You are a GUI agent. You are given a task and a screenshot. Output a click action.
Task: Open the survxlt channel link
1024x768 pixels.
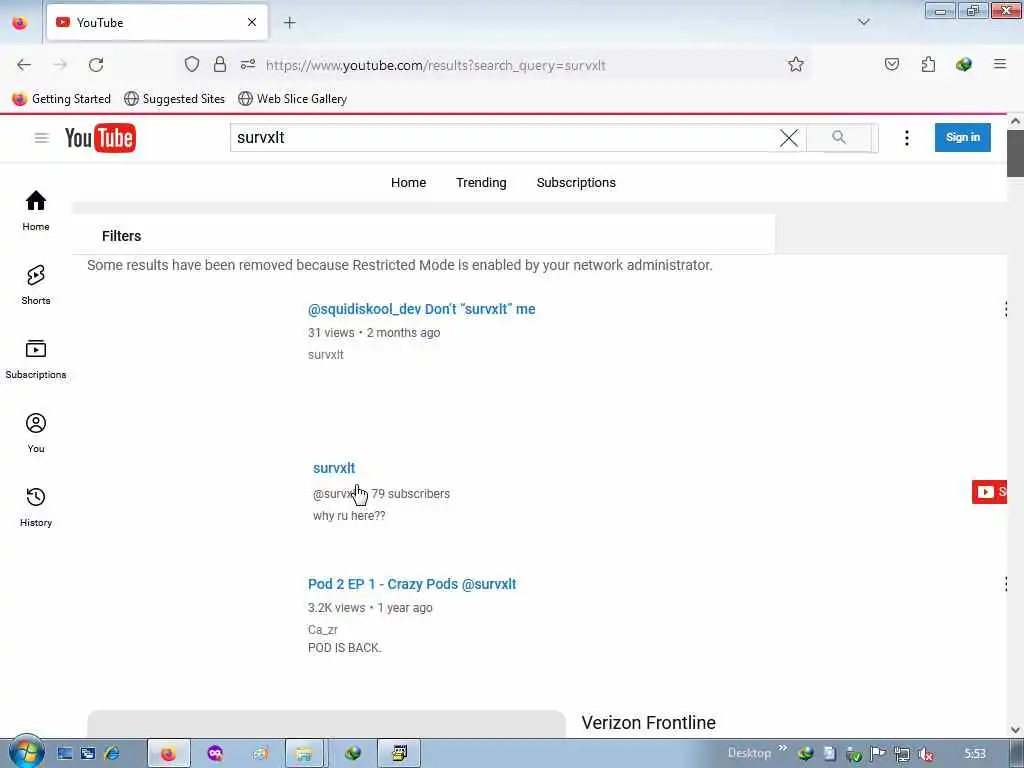point(334,468)
